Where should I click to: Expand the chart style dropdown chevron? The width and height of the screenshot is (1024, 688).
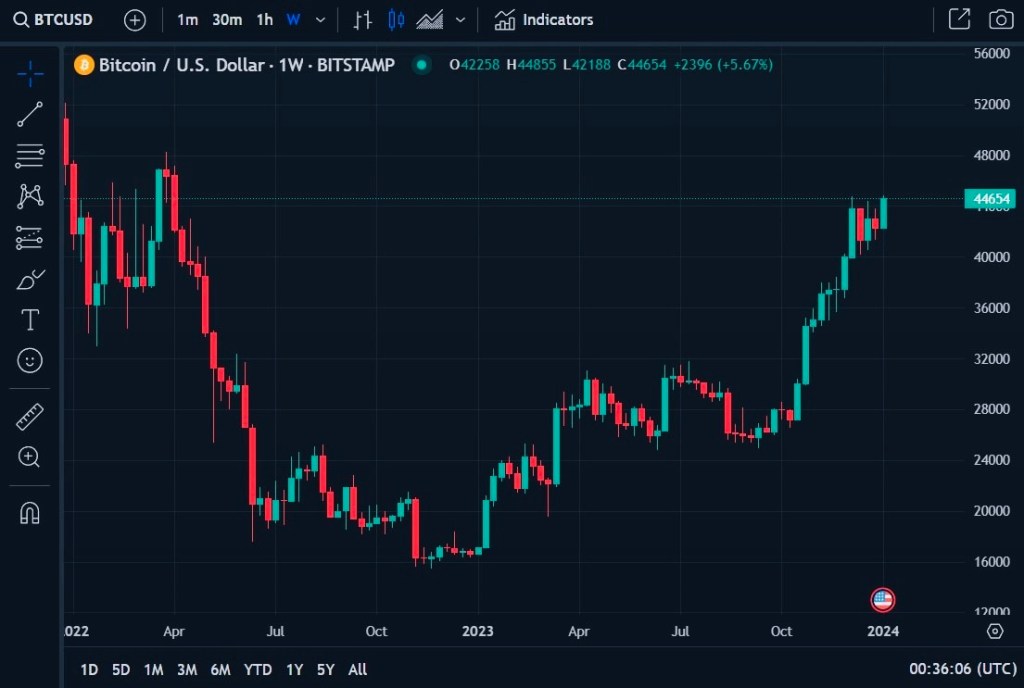click(460, 19)
